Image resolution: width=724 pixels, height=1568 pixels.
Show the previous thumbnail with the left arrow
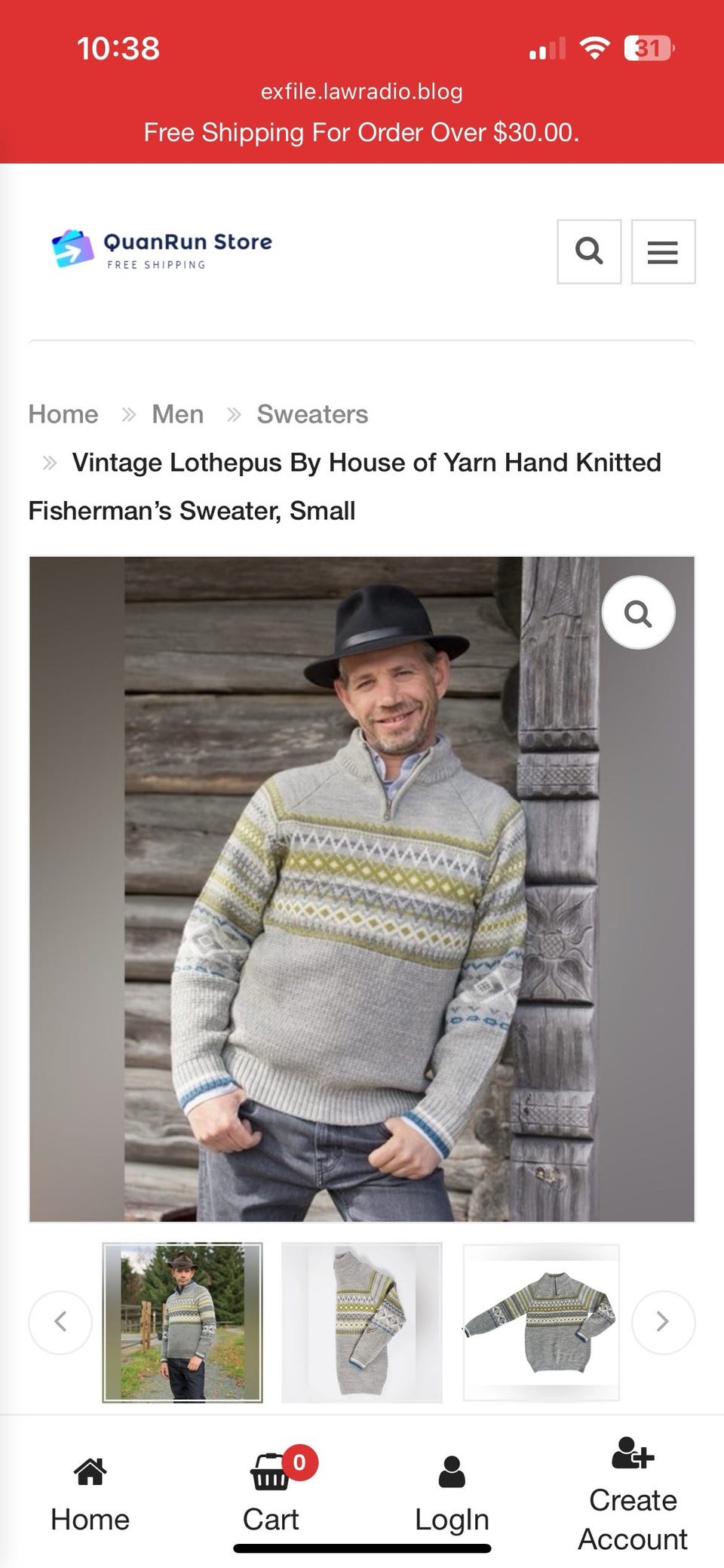[x=60, y=1321]
